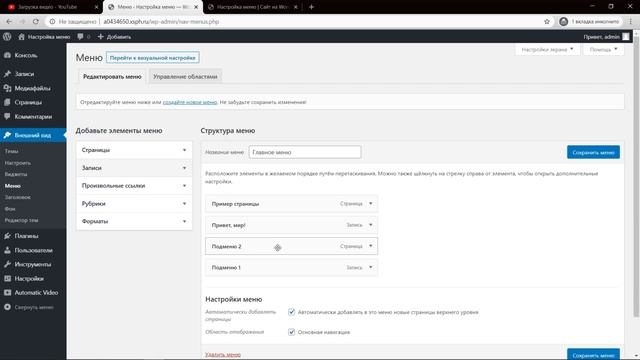Click the plus Добавить item in the admin bar
Viewport: 640px width, 360px height.
[114, 37]
